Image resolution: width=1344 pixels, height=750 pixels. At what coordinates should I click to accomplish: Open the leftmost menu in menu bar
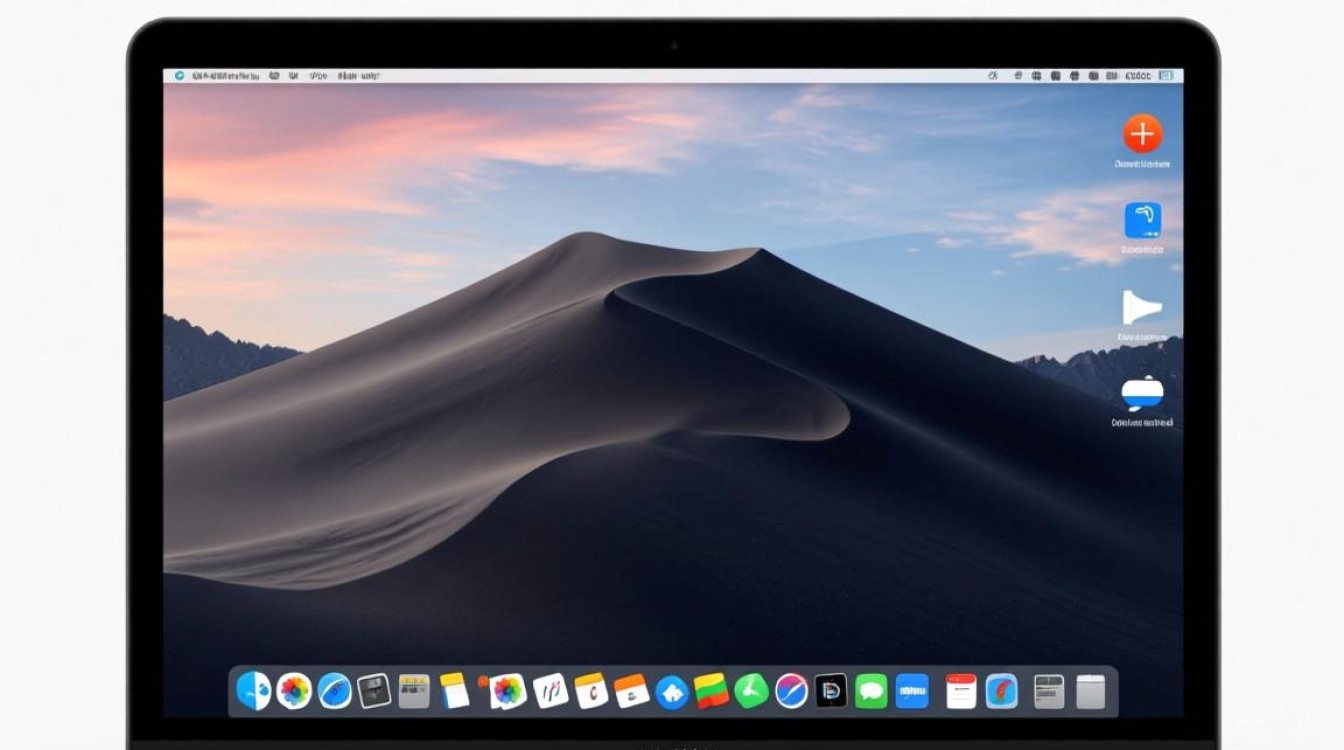point(179,75)
